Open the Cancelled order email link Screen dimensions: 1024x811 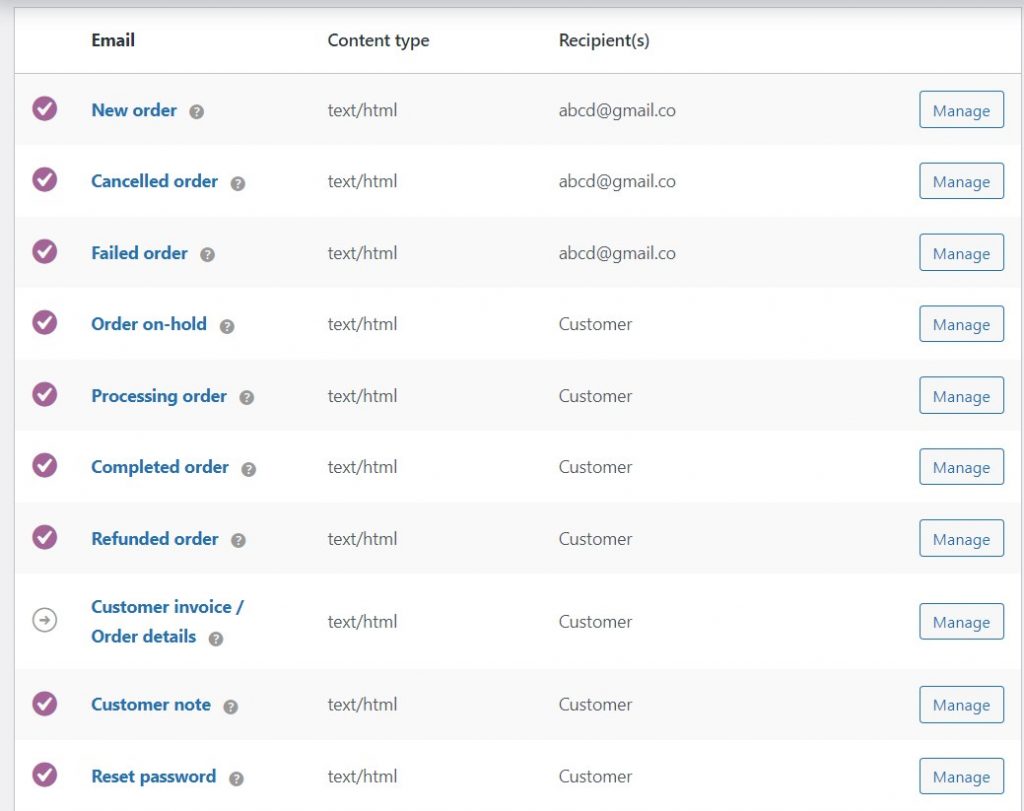coord(154,182)
